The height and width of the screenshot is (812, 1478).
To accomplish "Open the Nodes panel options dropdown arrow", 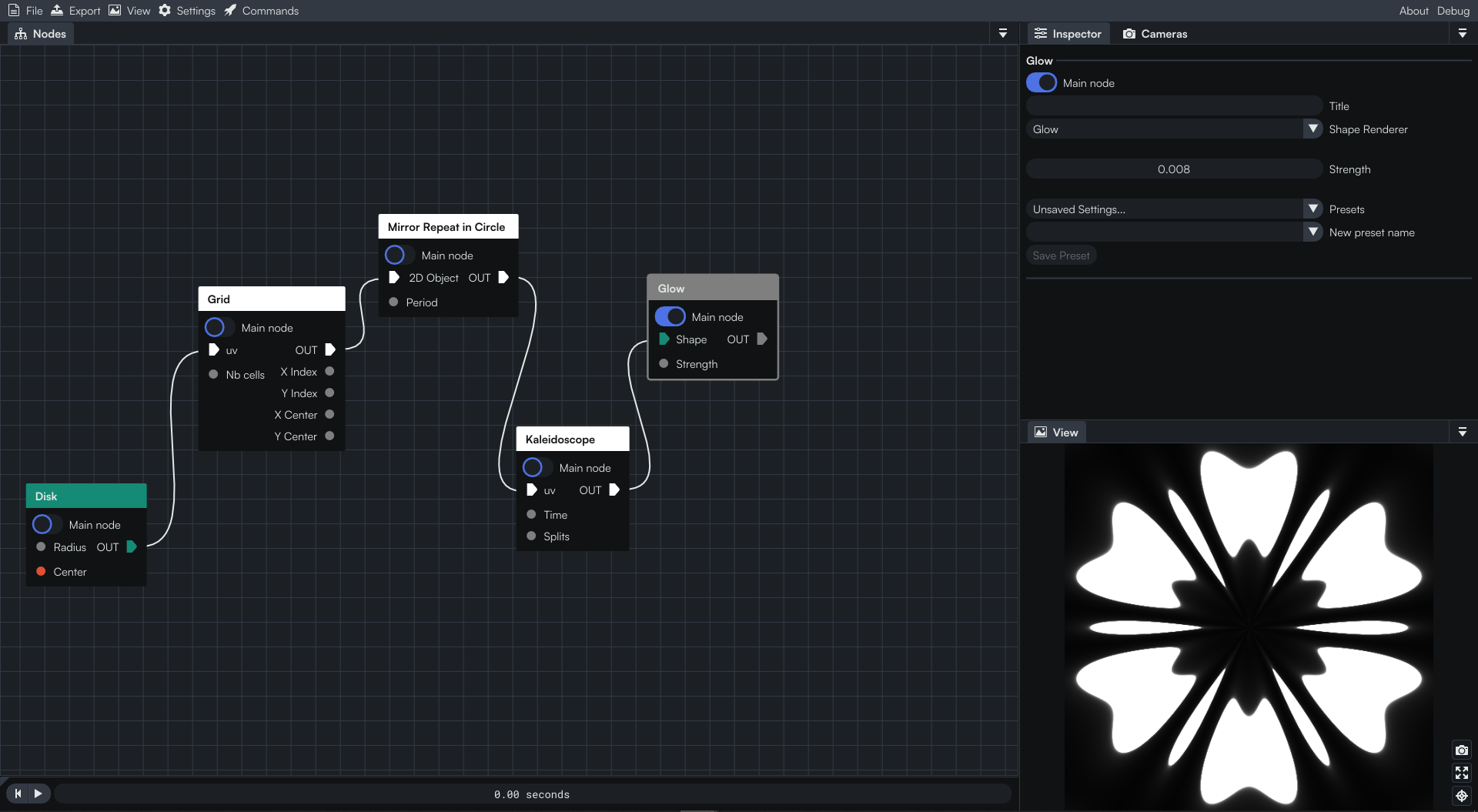I will click(1002, 34).
